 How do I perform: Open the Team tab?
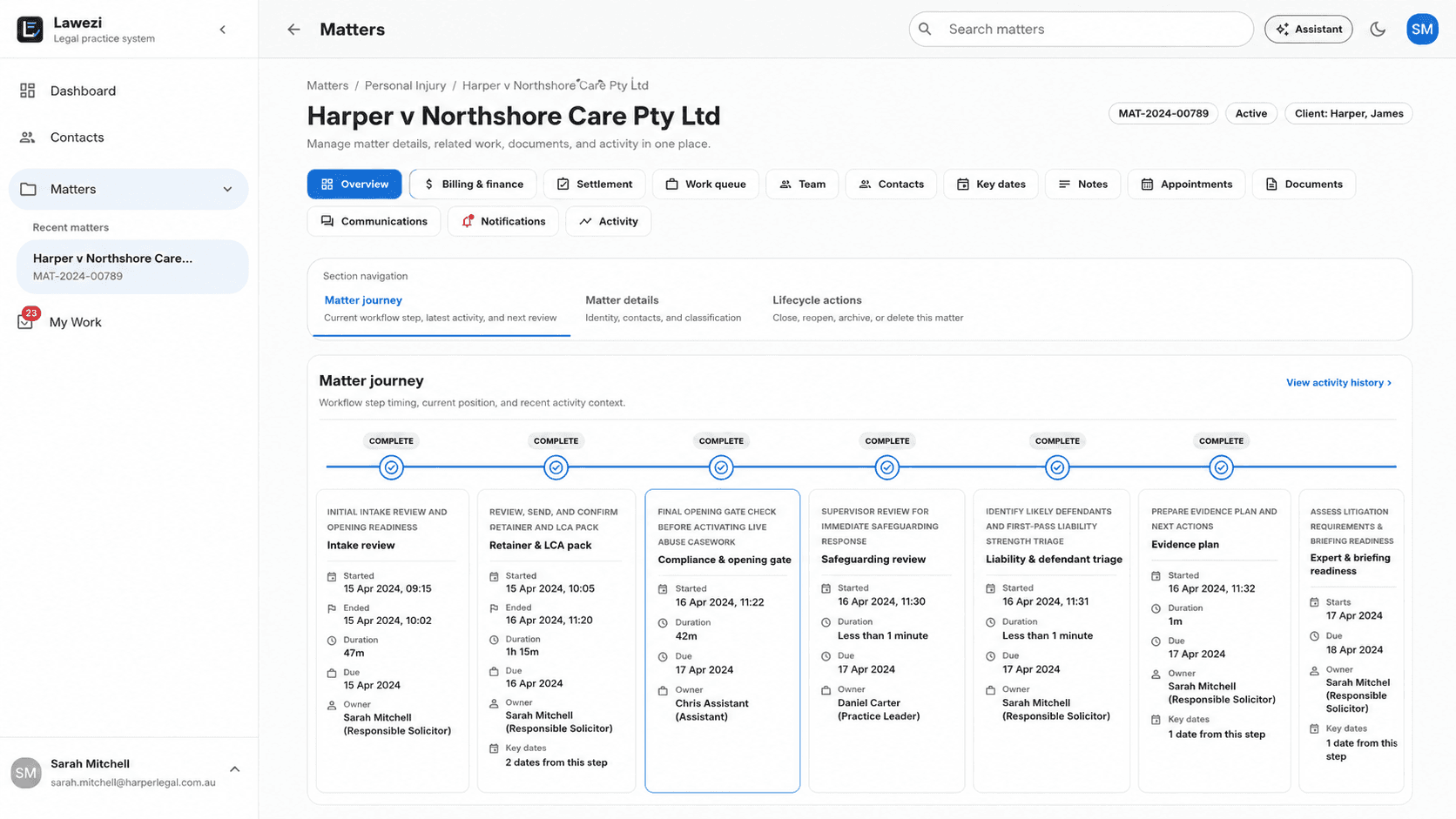pos(802,184)
